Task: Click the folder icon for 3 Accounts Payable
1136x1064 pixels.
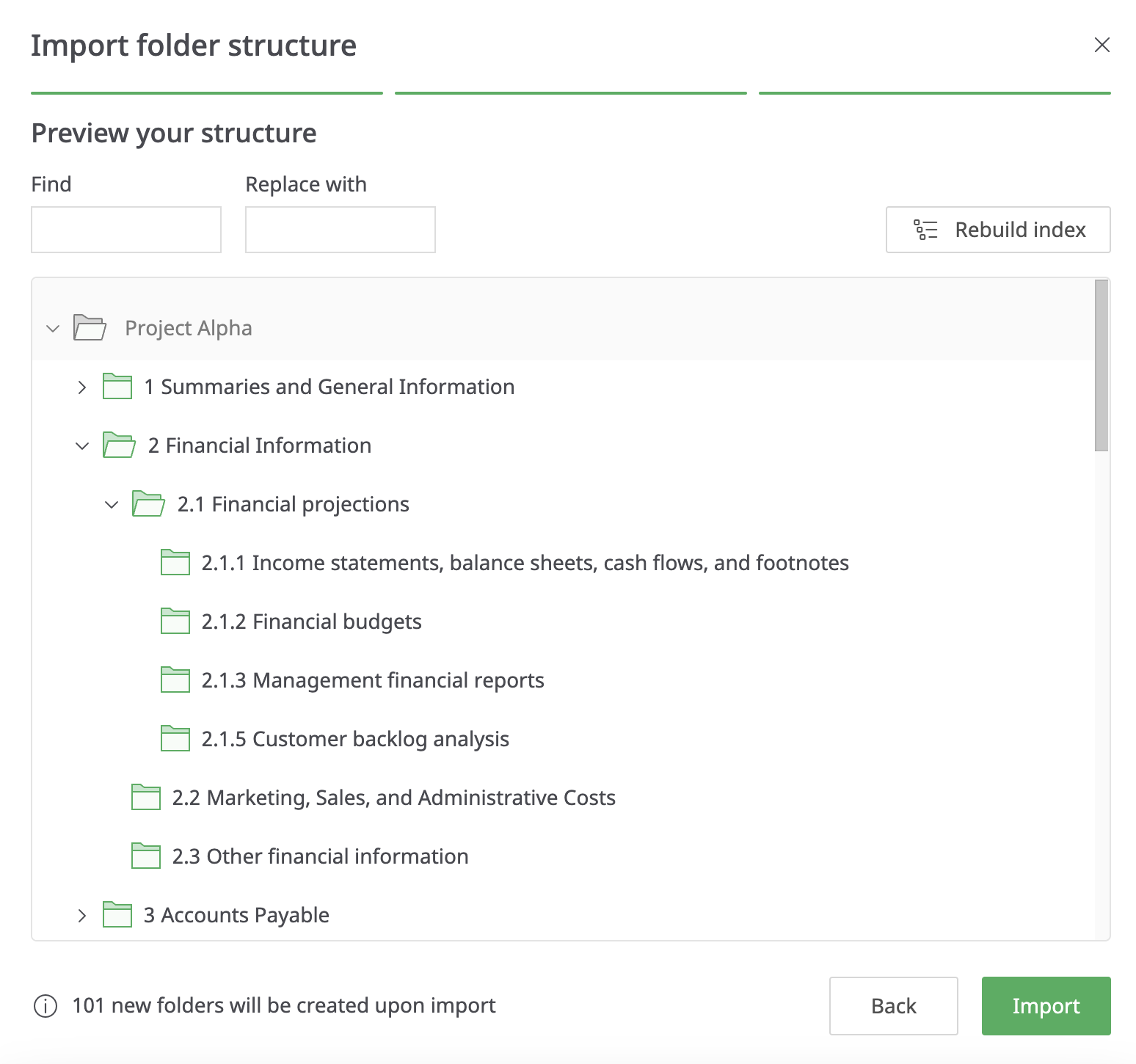Action: pyautogui.click(x=116, y=914)
